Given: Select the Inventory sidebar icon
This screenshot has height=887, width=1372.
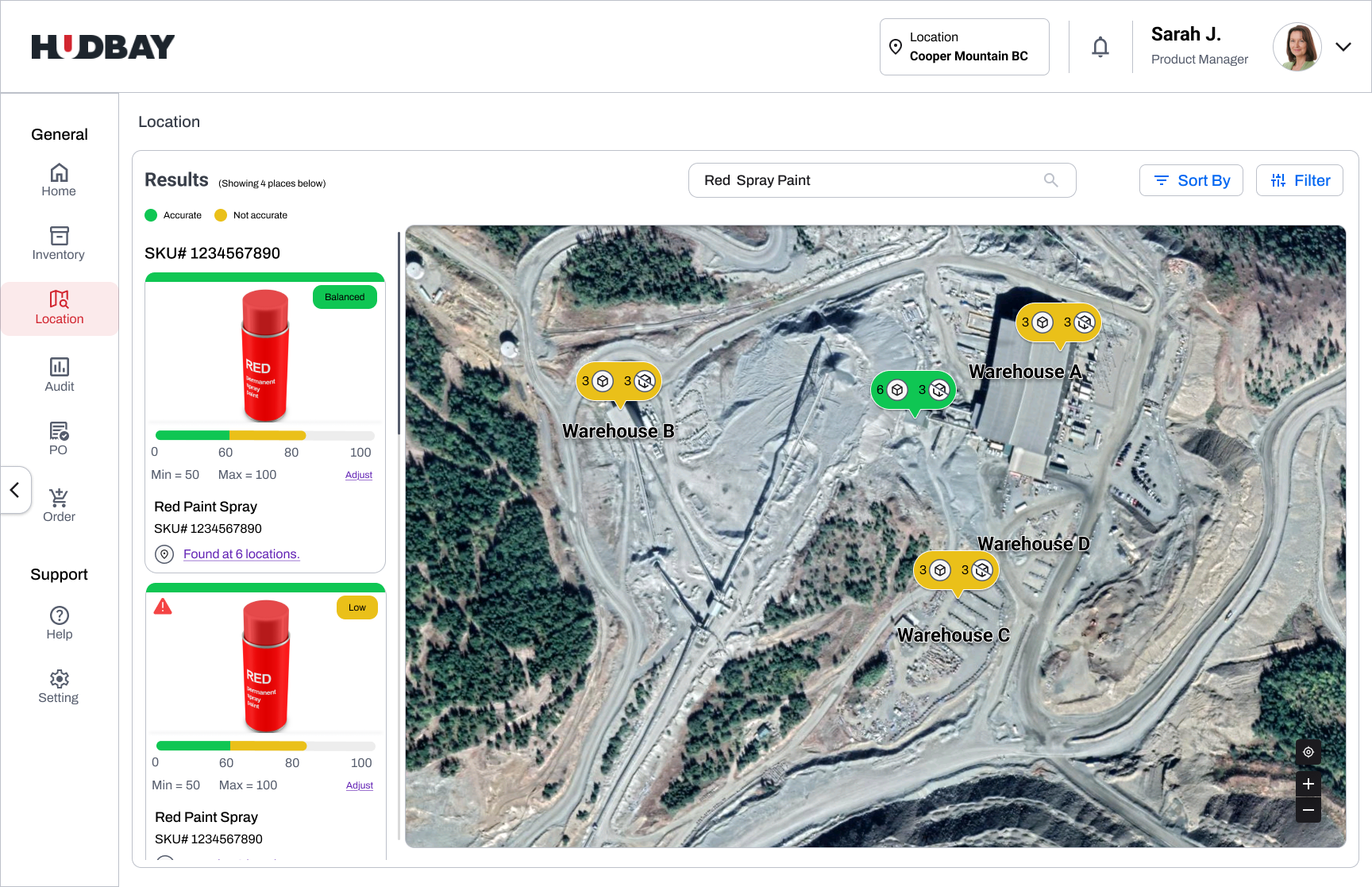Looking at the screenshot, I should [59, 244].
